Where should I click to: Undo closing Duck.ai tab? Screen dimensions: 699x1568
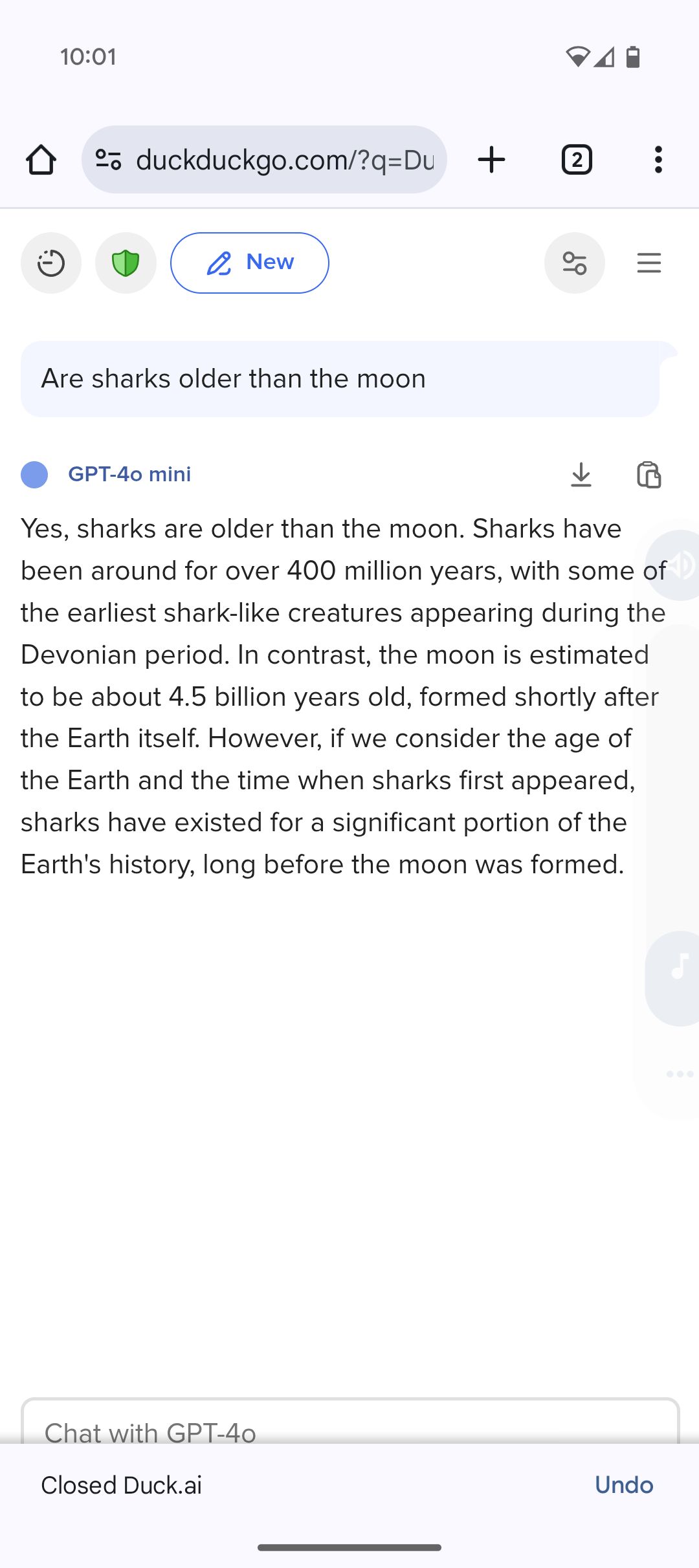click(624, 1485)
